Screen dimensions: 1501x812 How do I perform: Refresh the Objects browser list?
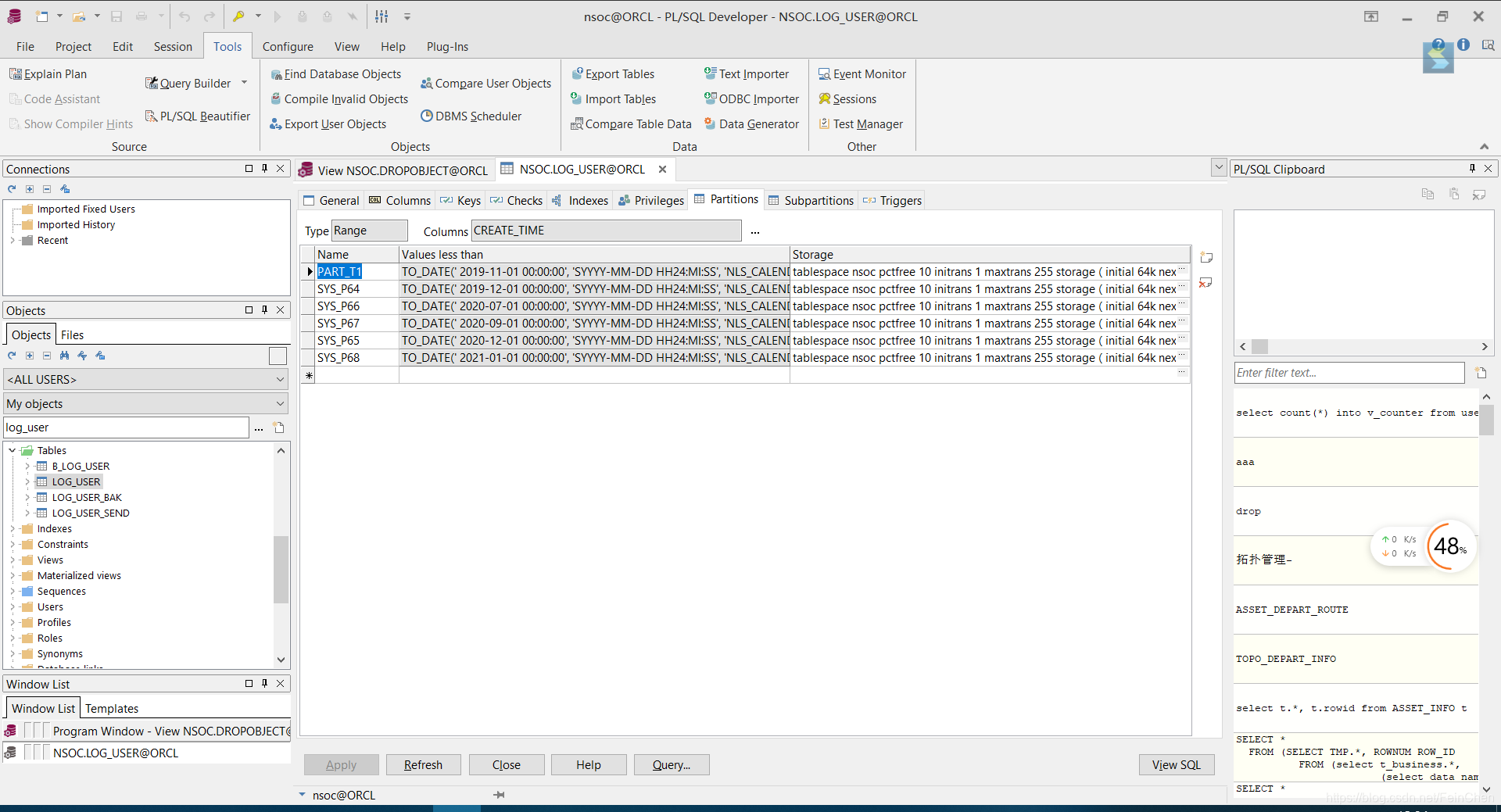[x=12, y=356]
